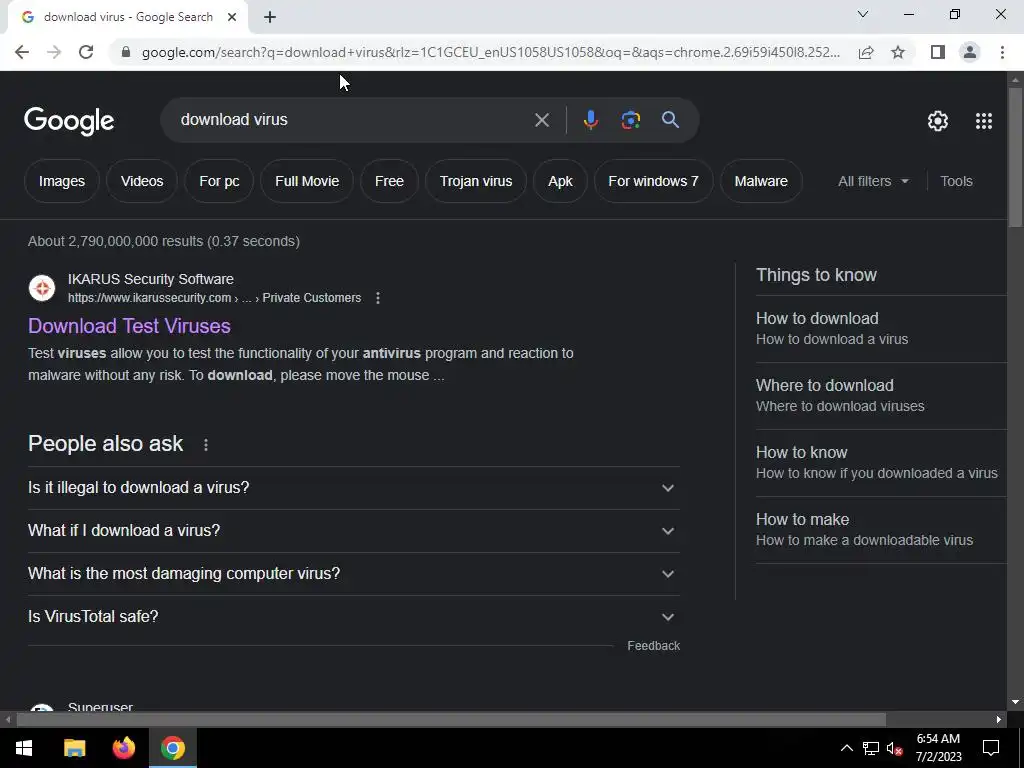This screenshot has width=1024, height=768.
Task: Submit search with magnifier icon
Action: click(670, 120)
